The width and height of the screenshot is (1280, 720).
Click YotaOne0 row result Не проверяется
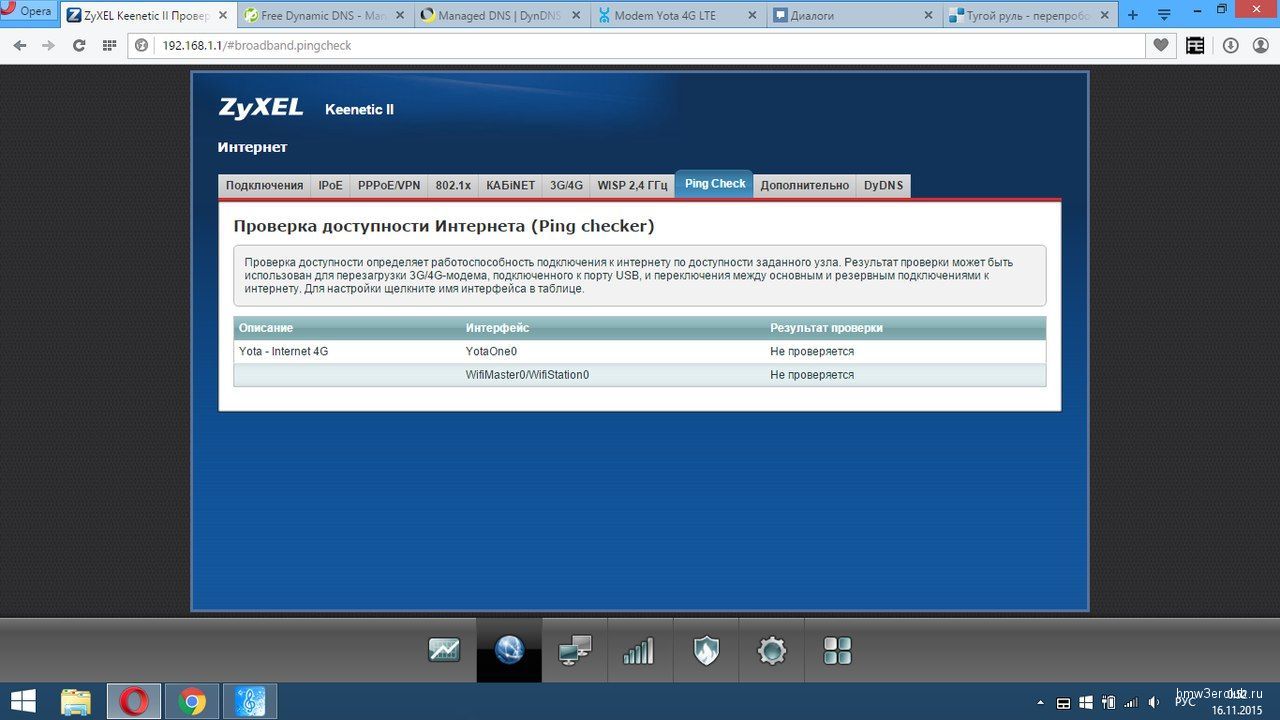click(812, 352)
